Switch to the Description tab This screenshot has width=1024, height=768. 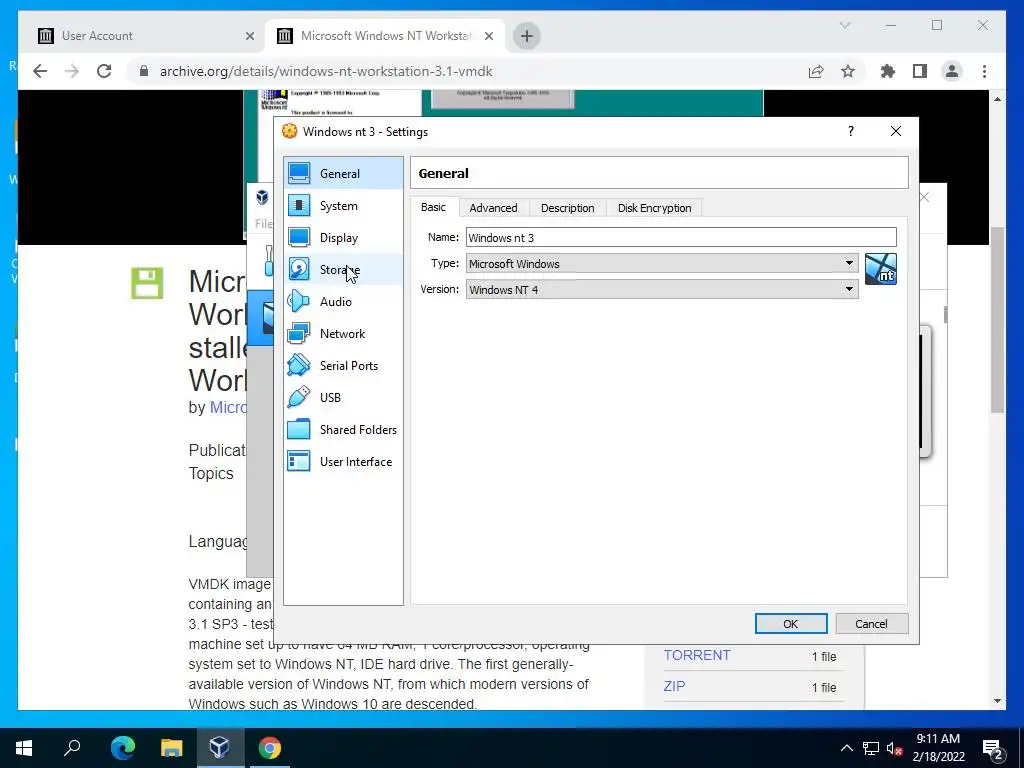568,208
